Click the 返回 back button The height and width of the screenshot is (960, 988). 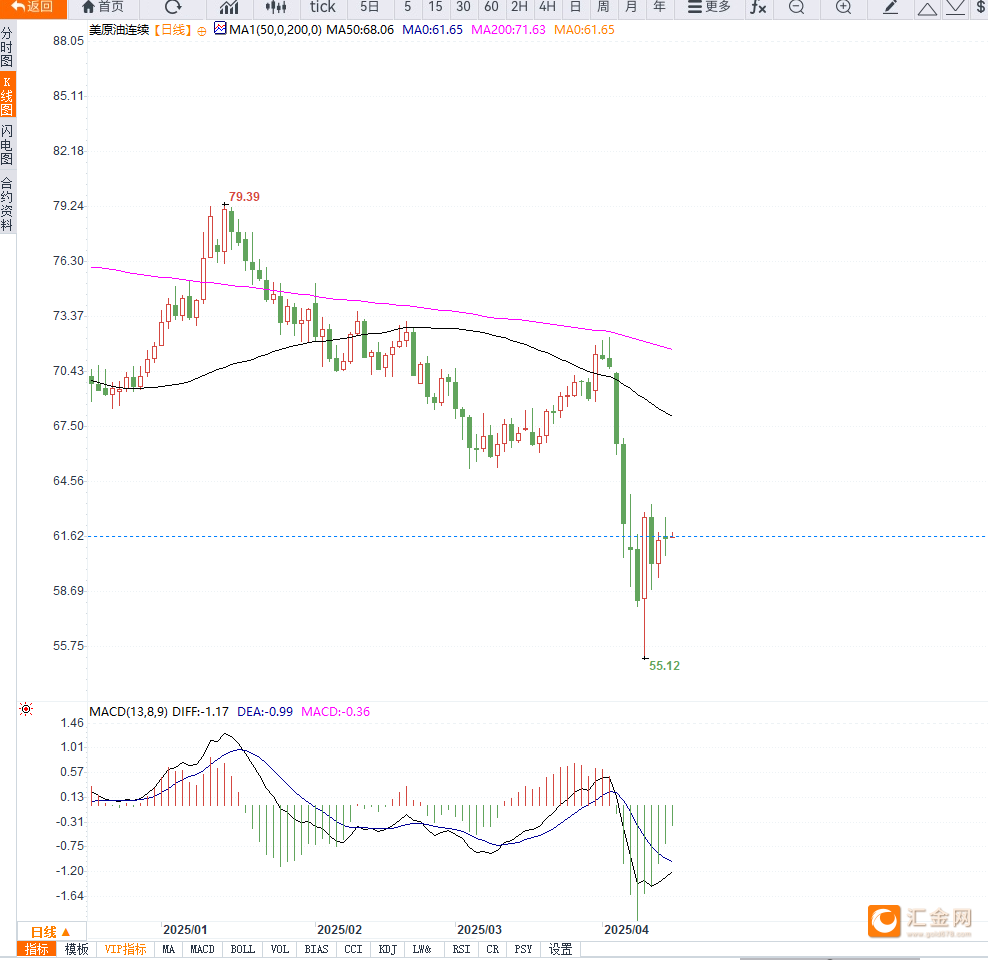coord(33,7)
